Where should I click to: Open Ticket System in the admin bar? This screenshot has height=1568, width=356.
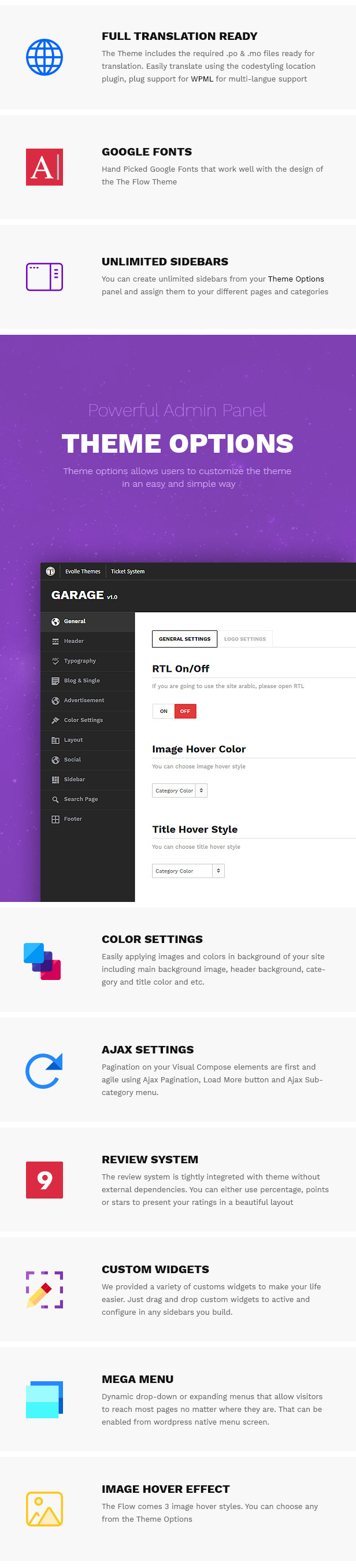point(128,571)
